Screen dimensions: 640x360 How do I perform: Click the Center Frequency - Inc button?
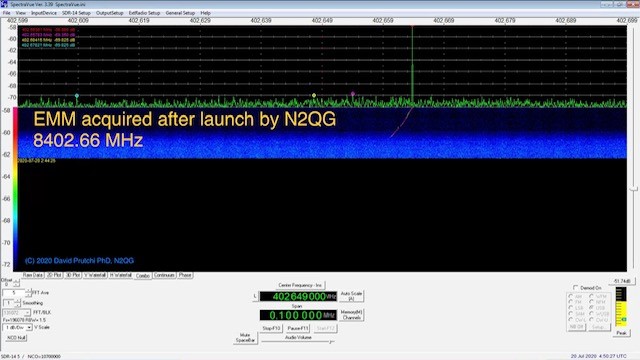point(300,285)
